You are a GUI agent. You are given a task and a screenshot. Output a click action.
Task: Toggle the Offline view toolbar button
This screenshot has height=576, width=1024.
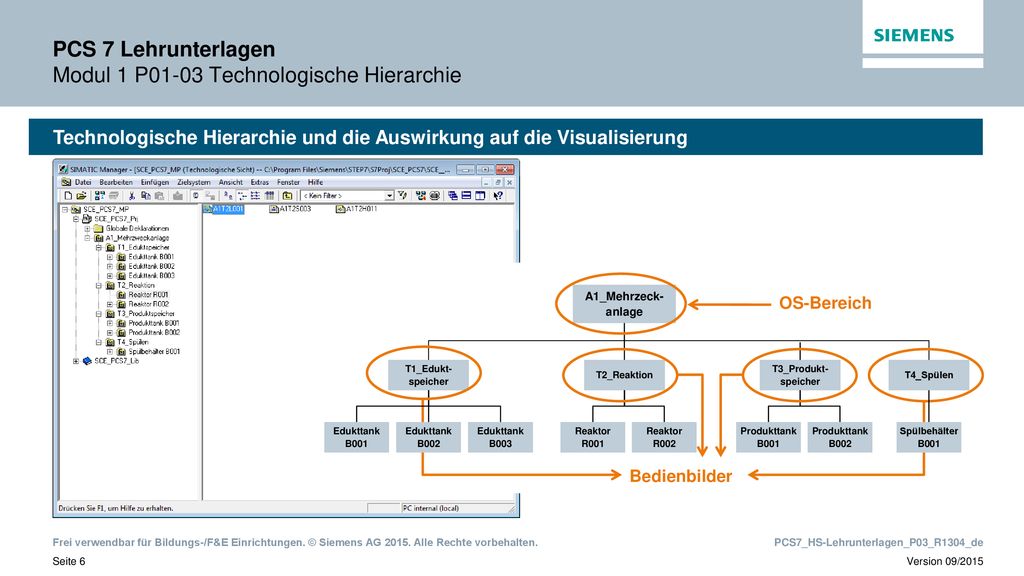pos(196,195)
